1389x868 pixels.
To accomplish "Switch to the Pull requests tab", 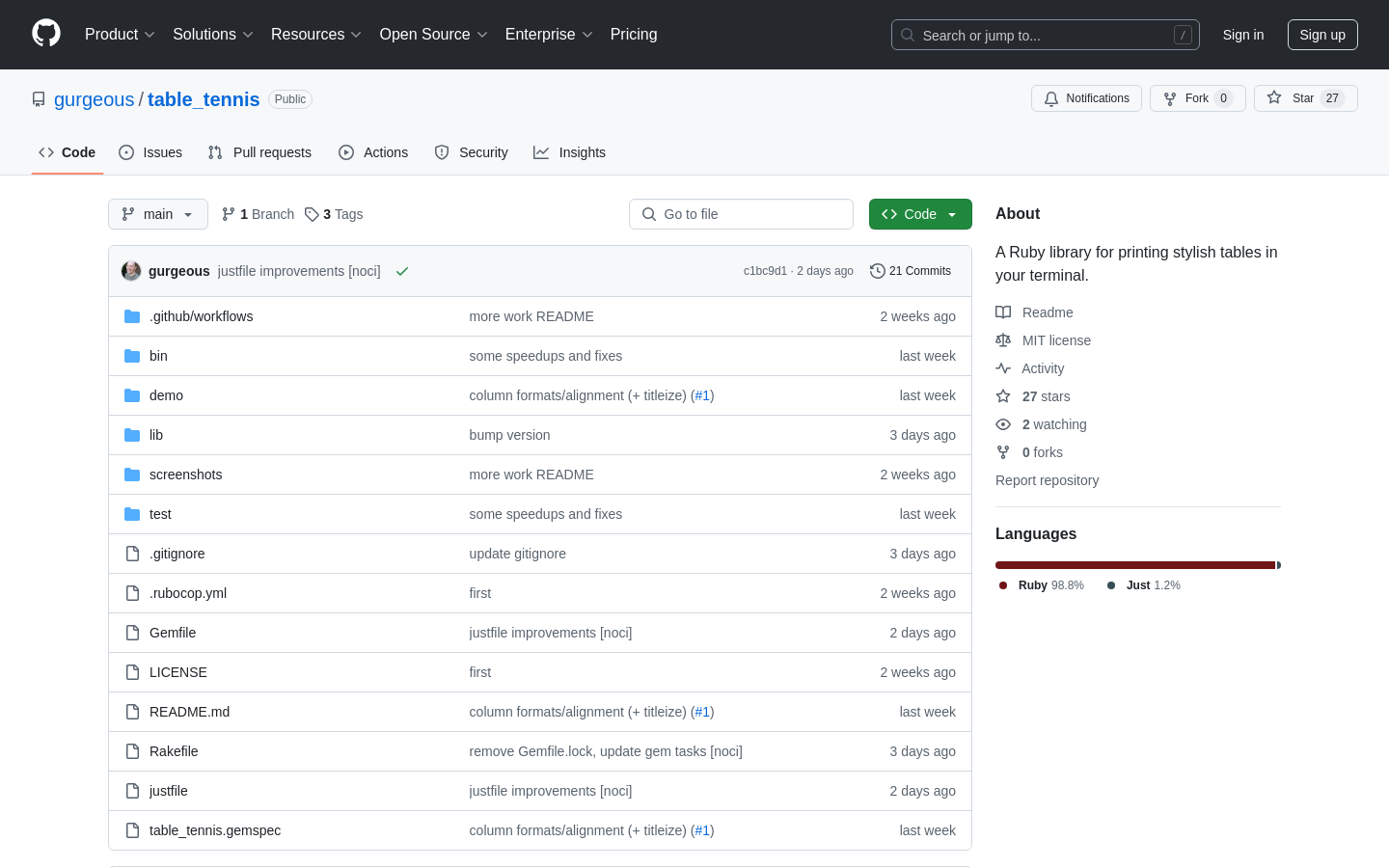I will 259,152.
